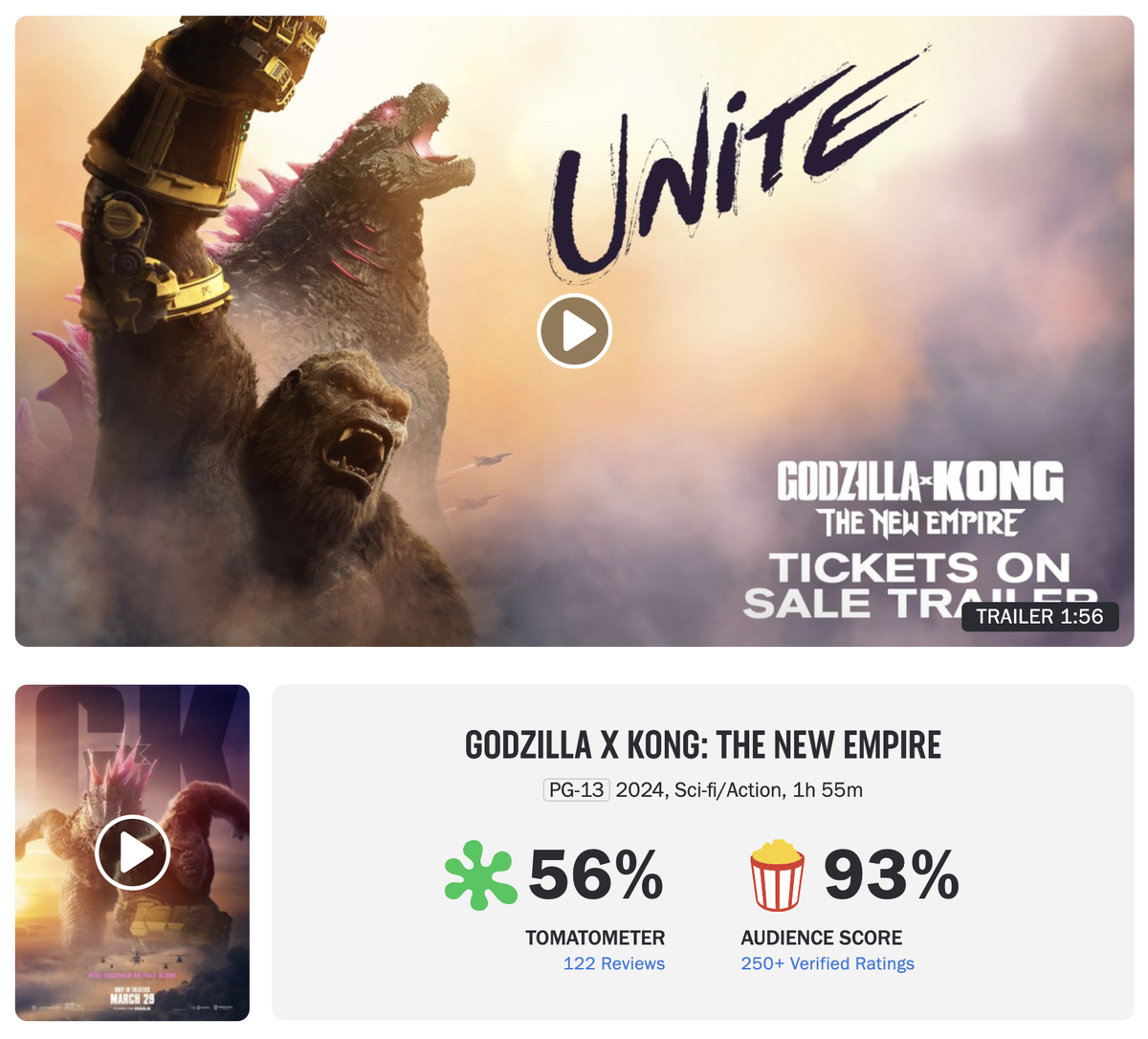
Task: Click the TRAILER 1:56 duration badge
Action: click(x=1040, y=616)
